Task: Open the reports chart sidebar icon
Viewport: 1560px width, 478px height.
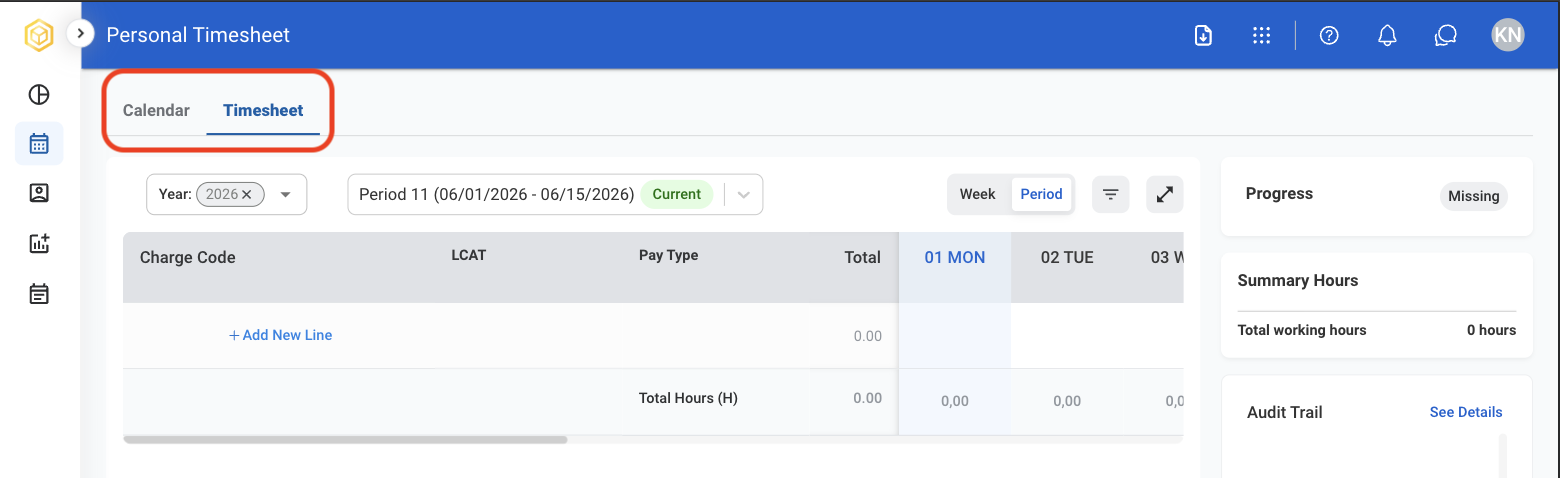Action: [39, 243]
